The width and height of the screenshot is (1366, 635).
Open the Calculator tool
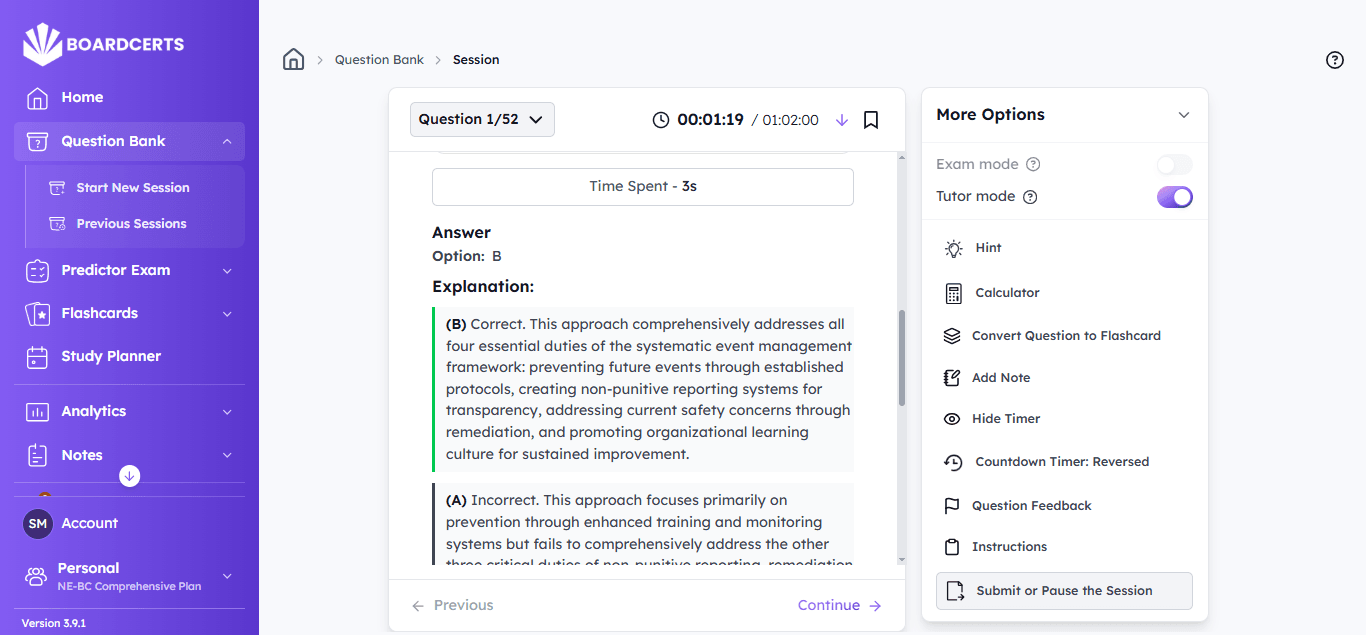tap(1007, 293)
